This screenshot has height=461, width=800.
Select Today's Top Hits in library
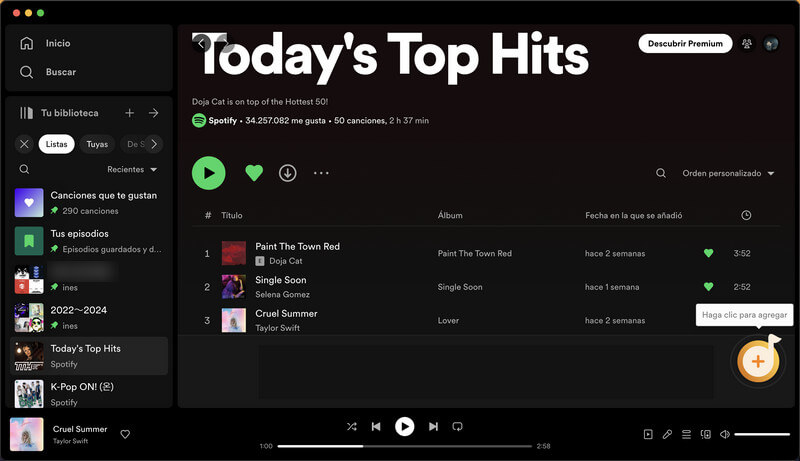tap(89, 356)
